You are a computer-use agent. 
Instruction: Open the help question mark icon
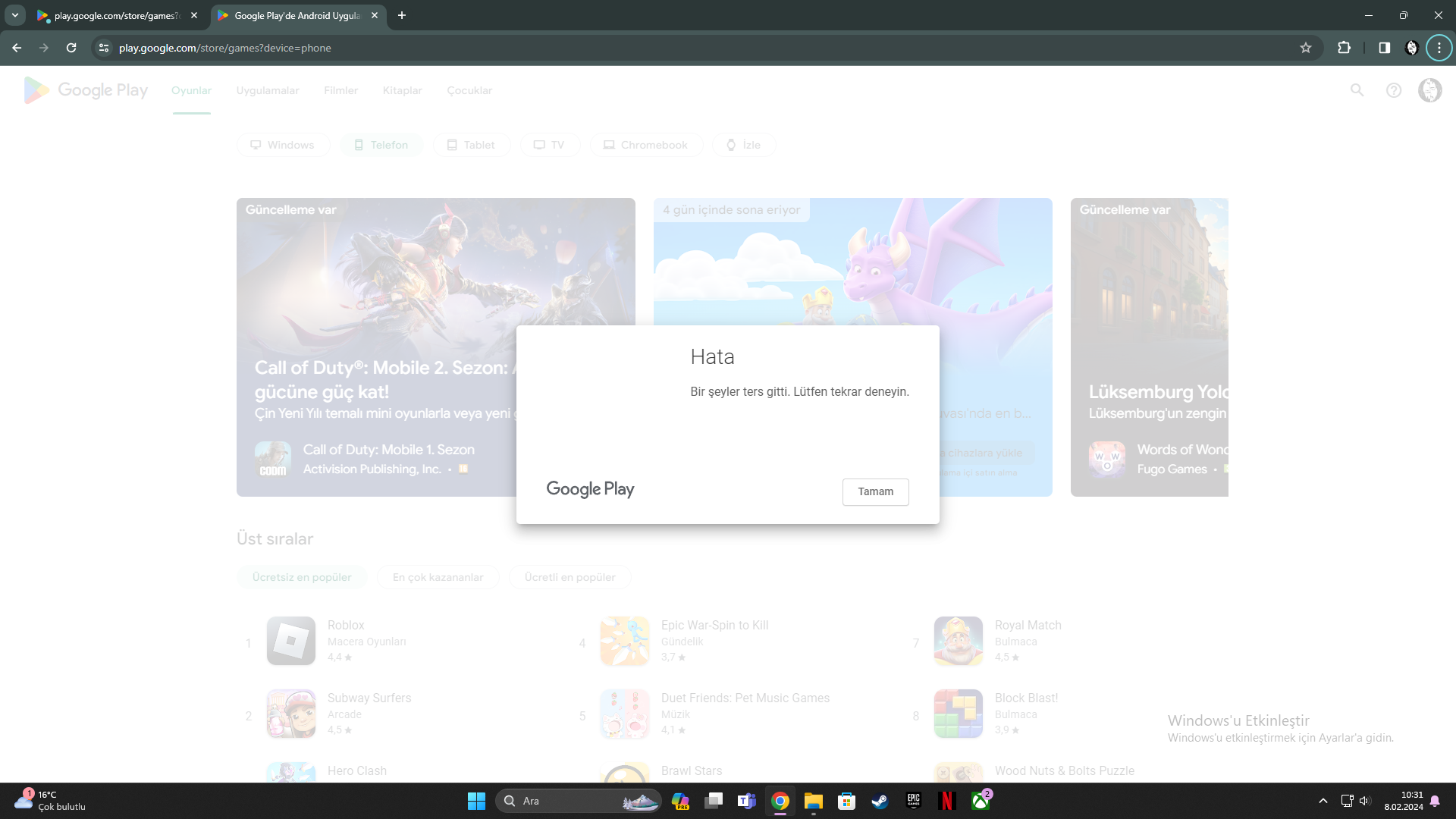(x=1393, y=90)
